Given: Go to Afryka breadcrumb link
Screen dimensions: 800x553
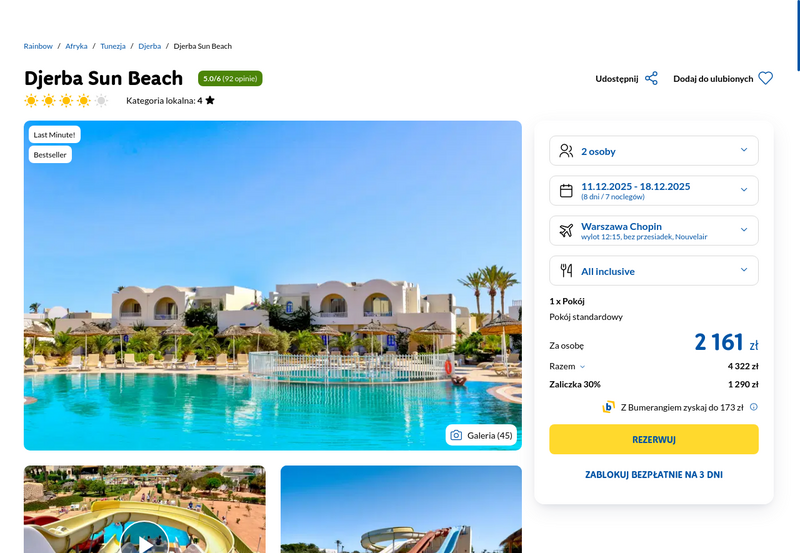Looking at the screenshot, I should pos(76,46).
